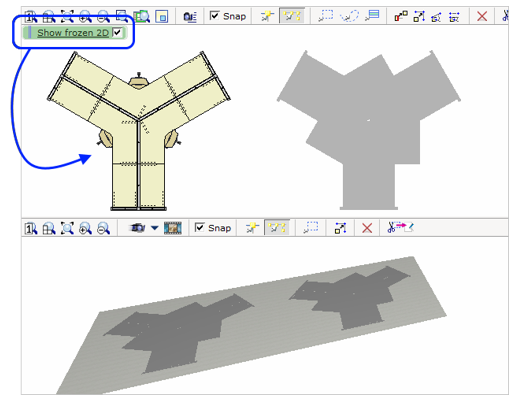Toggle Snap checkbox in the lower 3D toolbar

[x=199, y=228]
